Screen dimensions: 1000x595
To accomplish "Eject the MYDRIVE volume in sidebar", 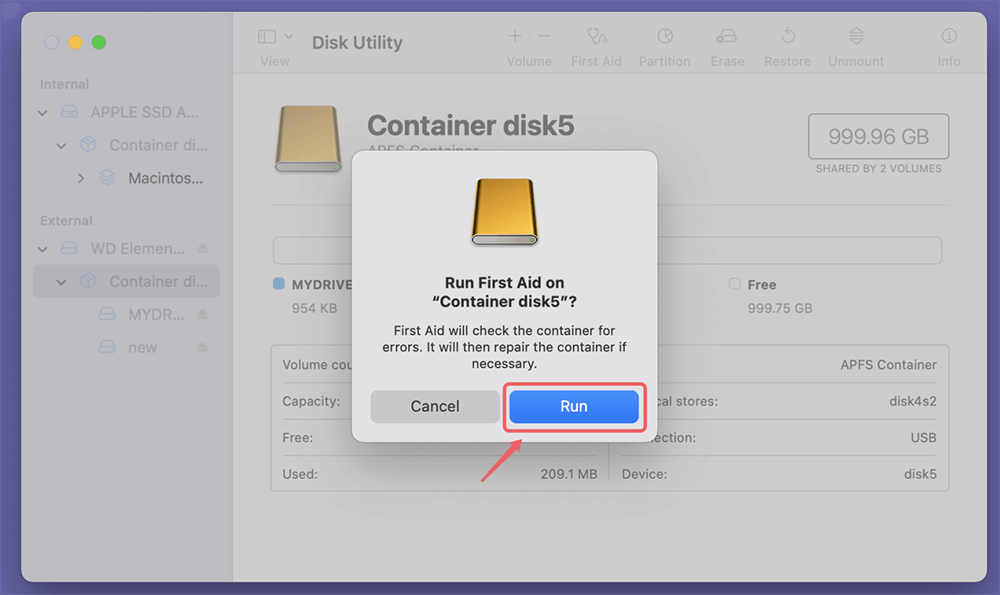I will point(202,314).
